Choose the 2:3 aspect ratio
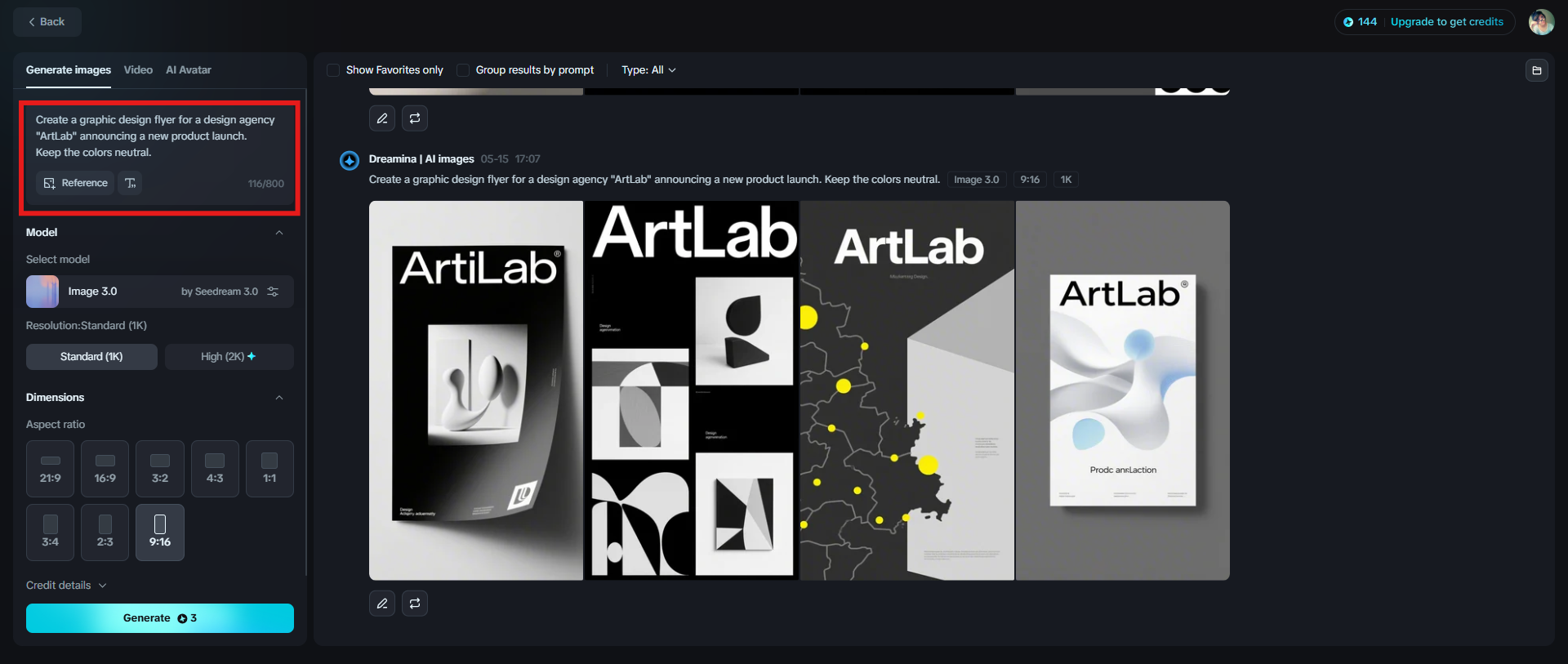1568x664 pixels. (x=105, y=533)
